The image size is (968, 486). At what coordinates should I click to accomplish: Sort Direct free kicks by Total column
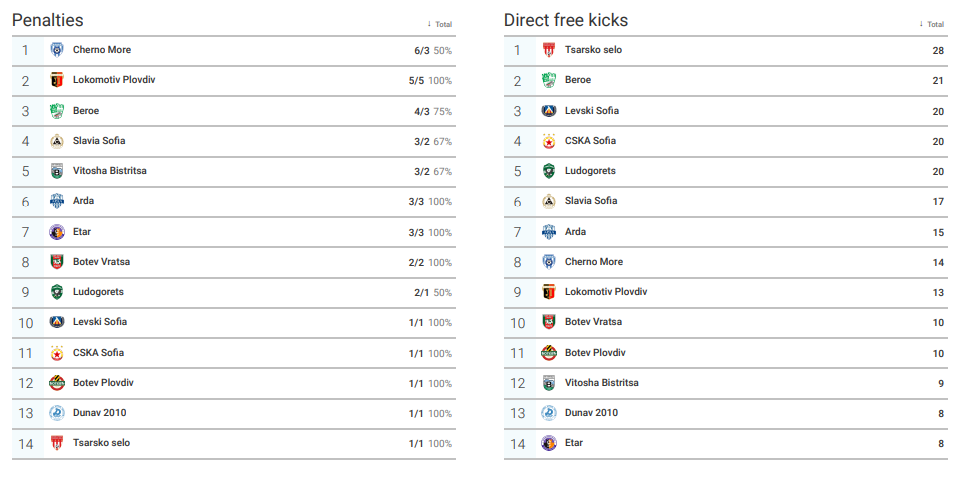pyautogui.click(x=932, y=24)
